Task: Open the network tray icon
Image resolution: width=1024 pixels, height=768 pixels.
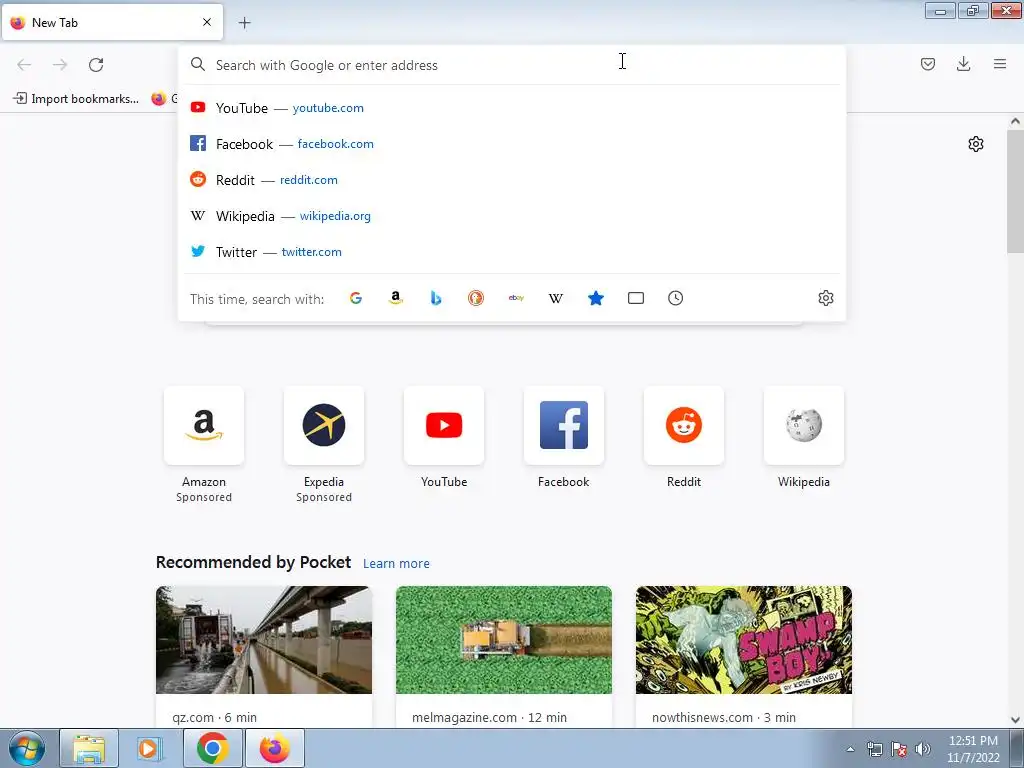Action: [x=874, y=749]
